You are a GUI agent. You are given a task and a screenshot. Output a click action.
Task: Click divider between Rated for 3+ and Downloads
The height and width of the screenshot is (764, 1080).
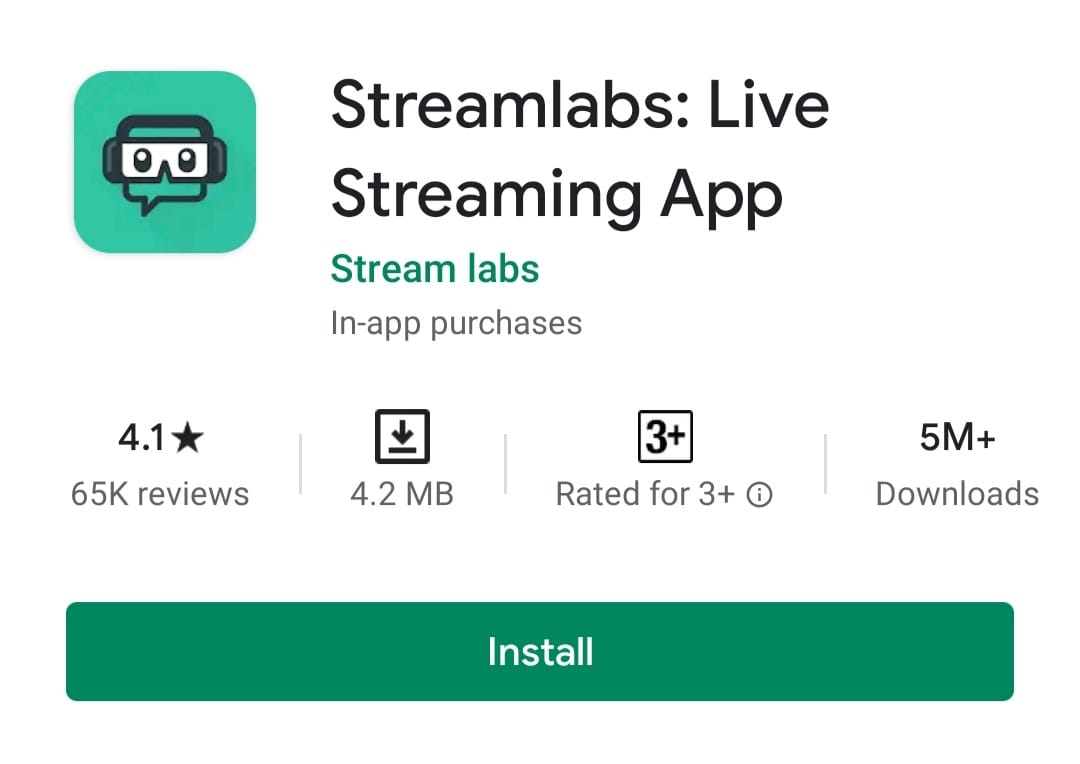[x=825, y=464]
